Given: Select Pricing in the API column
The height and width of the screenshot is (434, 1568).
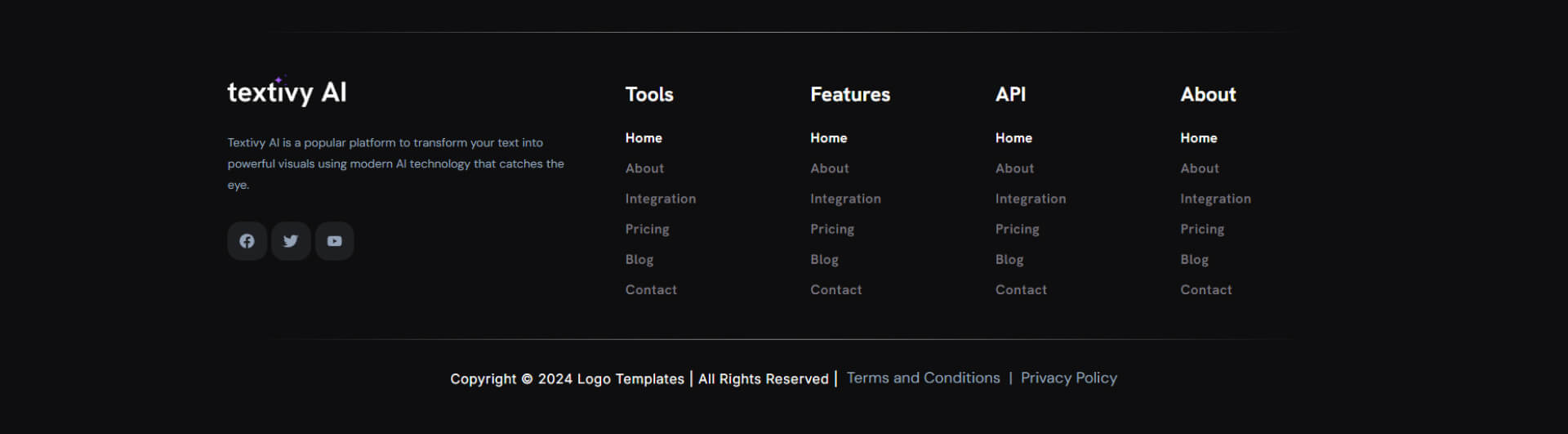Looking at the screenshot, I should (1017, 230).
